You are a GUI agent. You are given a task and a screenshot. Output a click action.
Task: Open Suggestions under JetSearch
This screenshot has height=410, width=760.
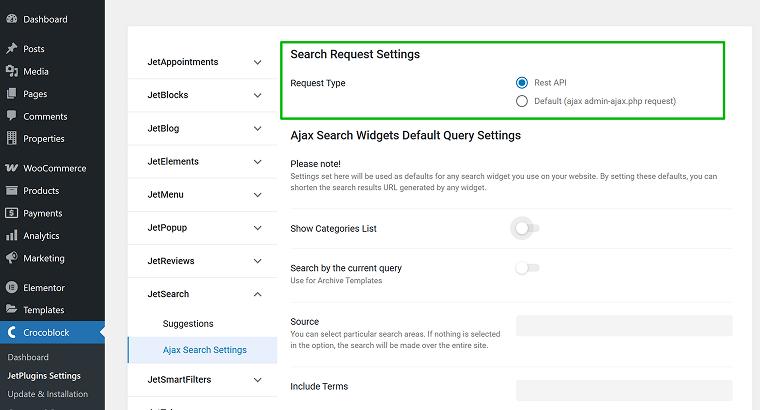[x=188, y=324]
